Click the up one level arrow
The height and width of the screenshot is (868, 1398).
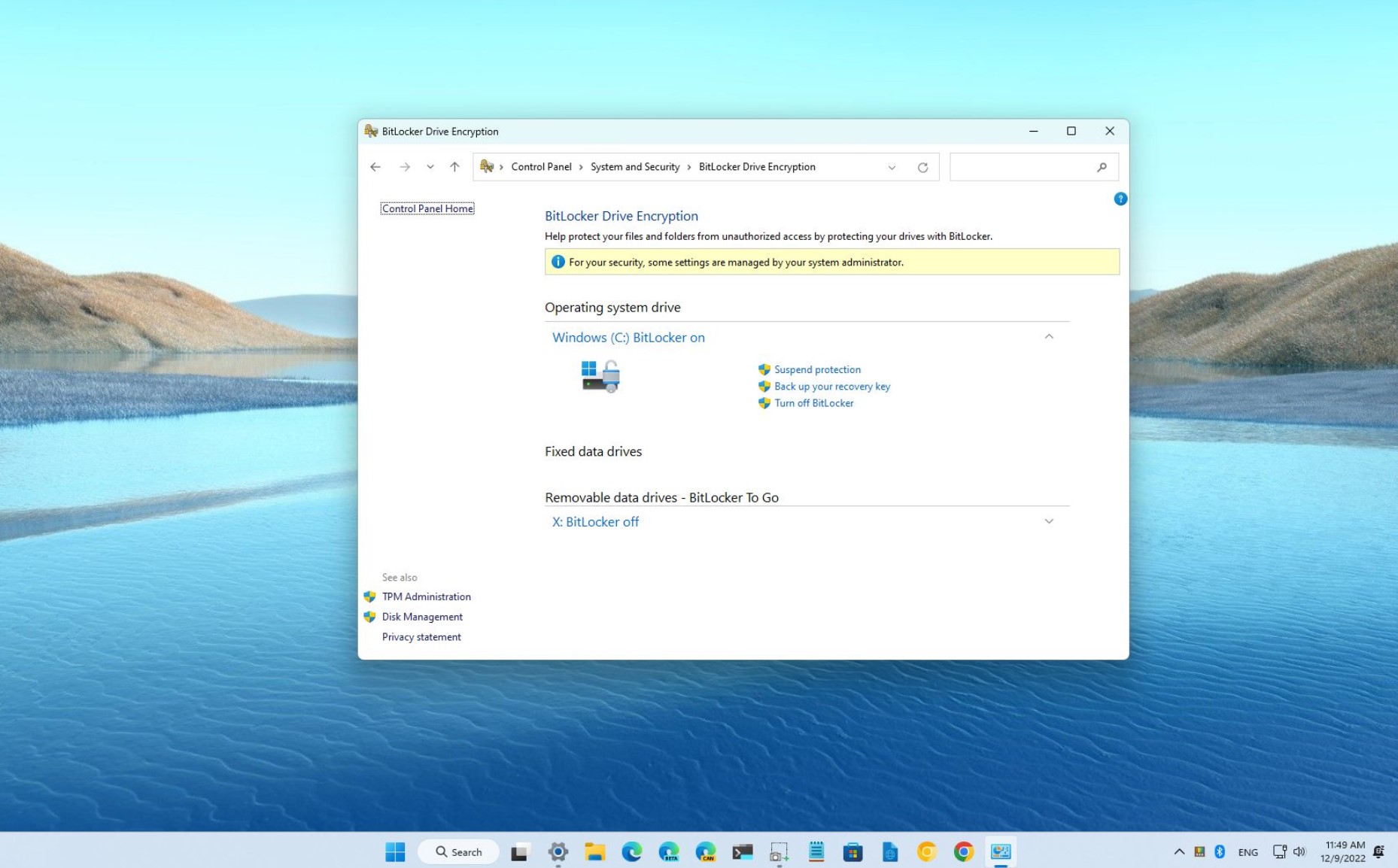point(454,166)
